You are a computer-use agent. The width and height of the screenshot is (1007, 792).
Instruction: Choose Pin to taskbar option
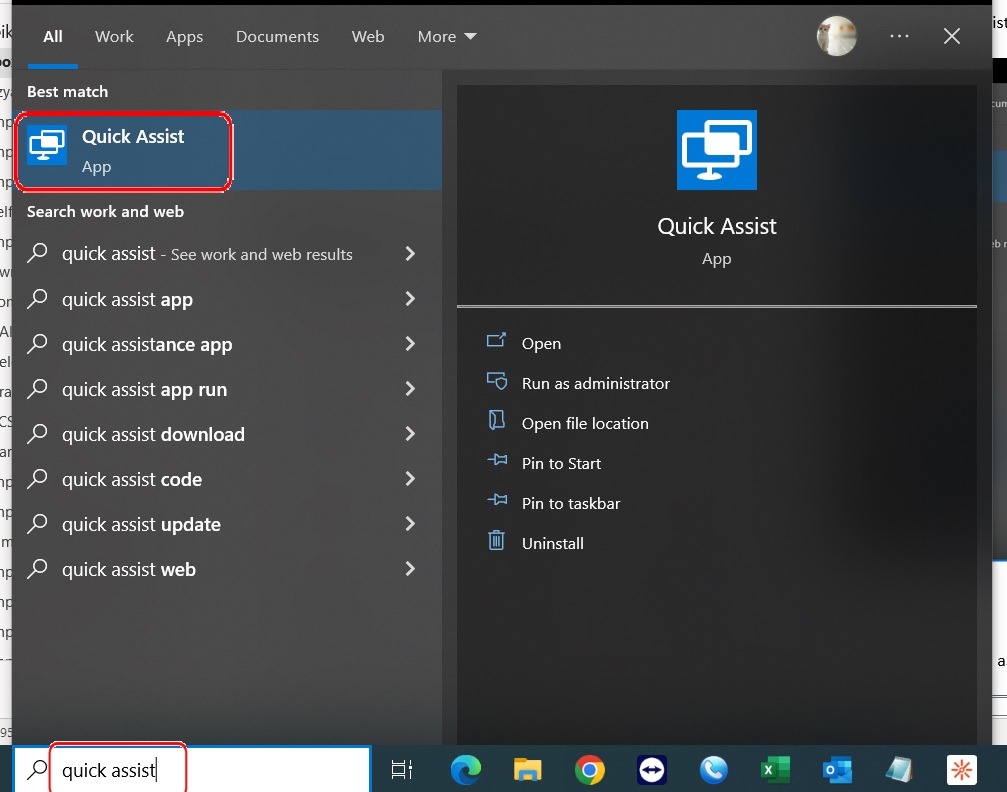coord(570,503)
